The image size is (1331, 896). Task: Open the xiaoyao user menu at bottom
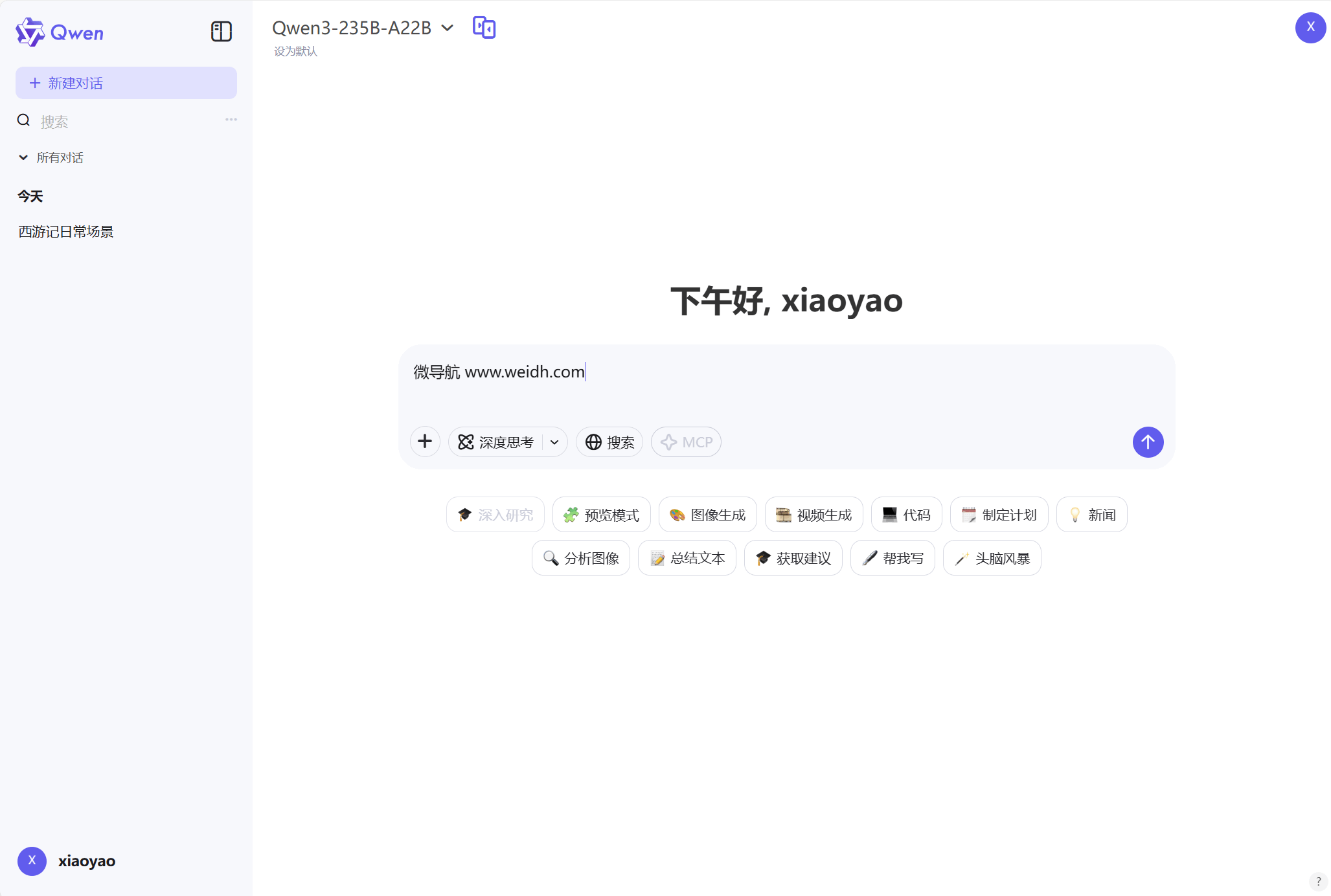coord(67,861)
